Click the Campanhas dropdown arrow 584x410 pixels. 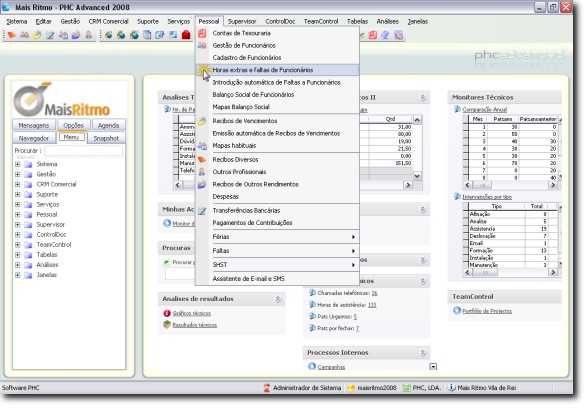pyautogui.click(x=433, y=366)
